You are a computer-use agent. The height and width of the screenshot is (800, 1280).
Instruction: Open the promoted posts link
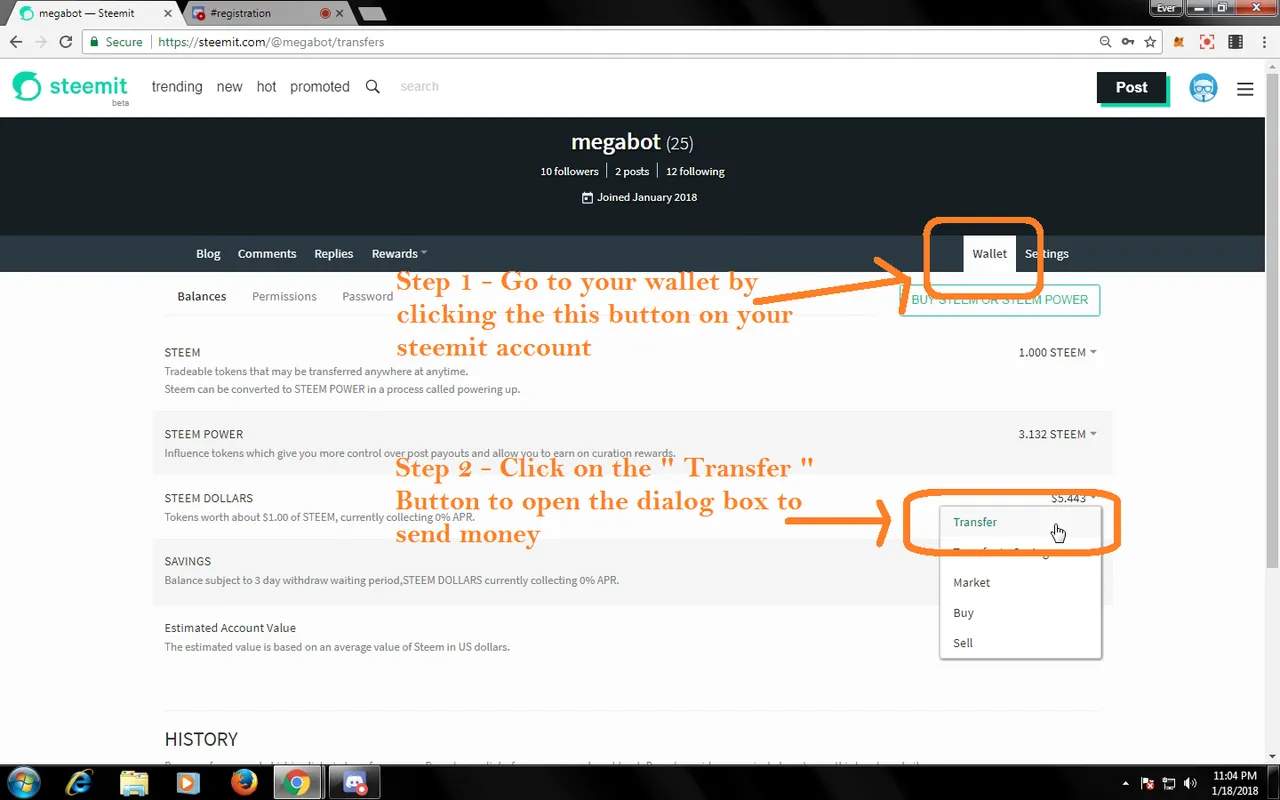coord(320,87)
